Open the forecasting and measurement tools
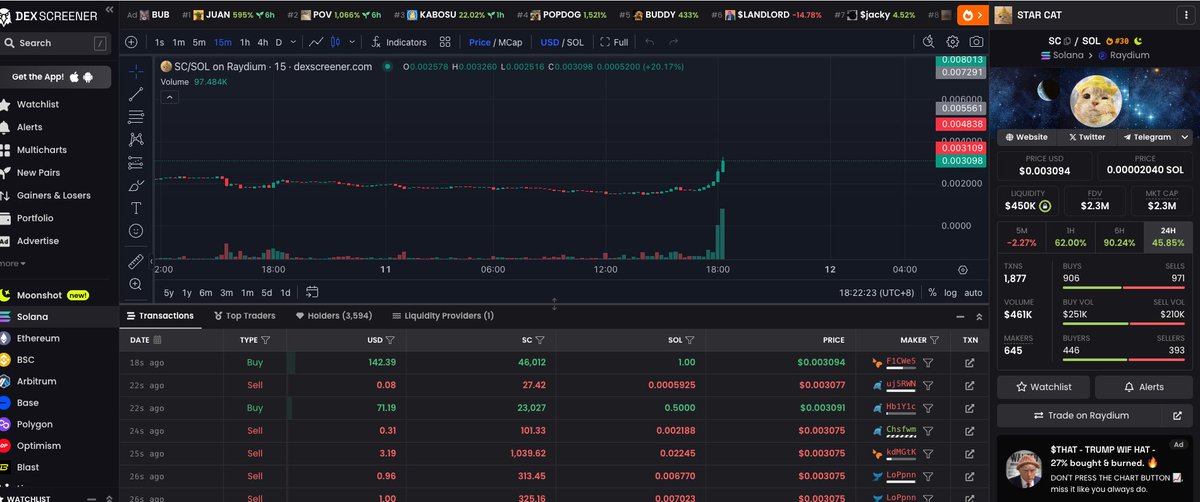 136,163
